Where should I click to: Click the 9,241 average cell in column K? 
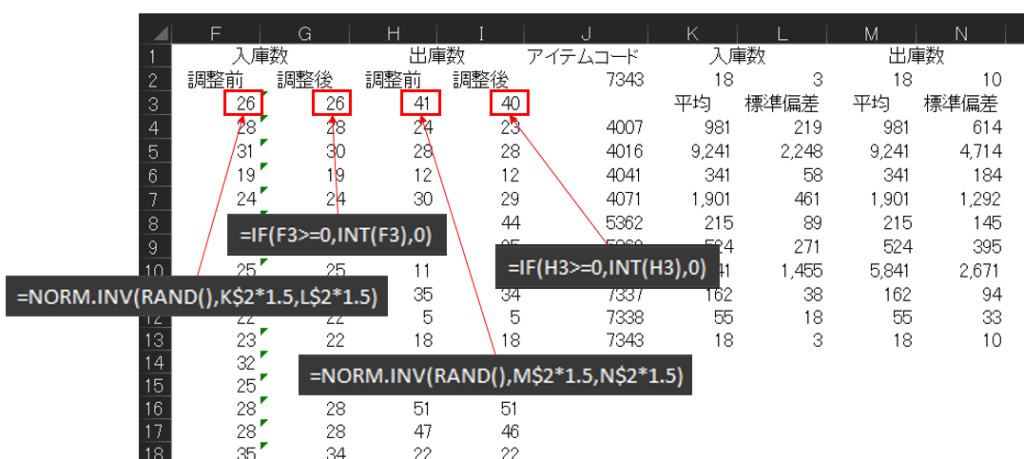pos(705,149)
